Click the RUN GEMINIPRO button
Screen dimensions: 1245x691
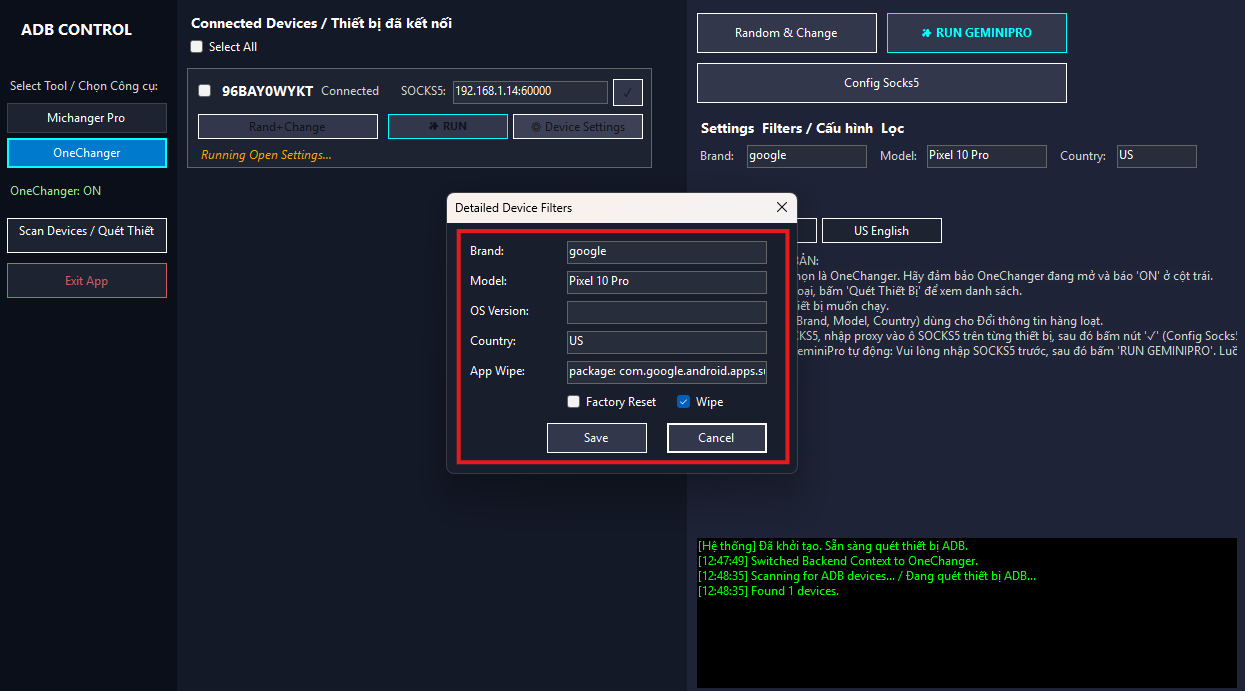pyautogui.click(x=976, y=33)
